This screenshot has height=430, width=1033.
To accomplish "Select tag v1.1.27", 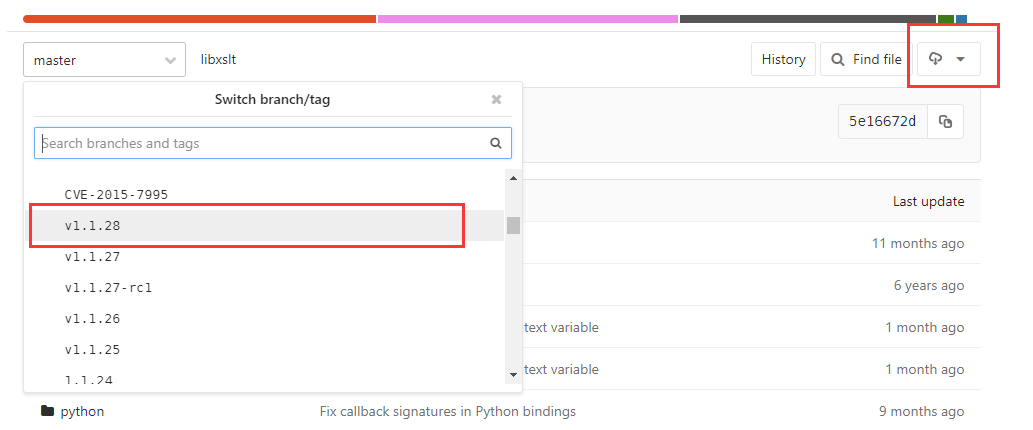I will [93, 257].
